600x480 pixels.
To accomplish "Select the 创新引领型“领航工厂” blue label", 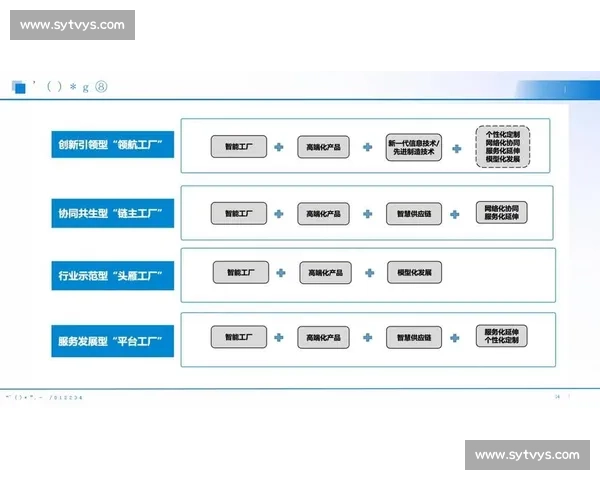I will click(x=114, y=146).
